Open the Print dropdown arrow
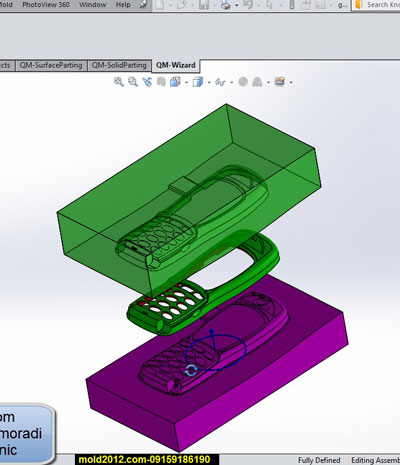The height and width of the screenshot is (465, 400). click(x=236, y=5)
